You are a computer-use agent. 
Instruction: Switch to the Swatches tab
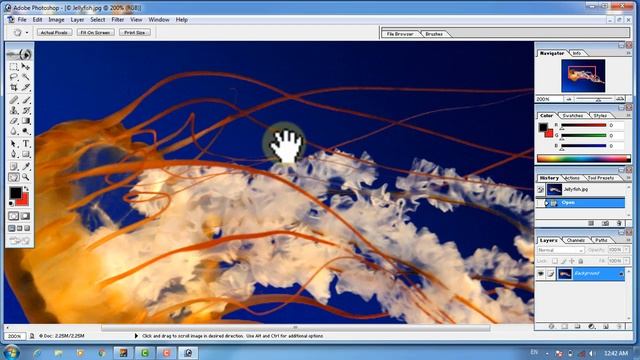pyautogui.click(x=572, y=116)
